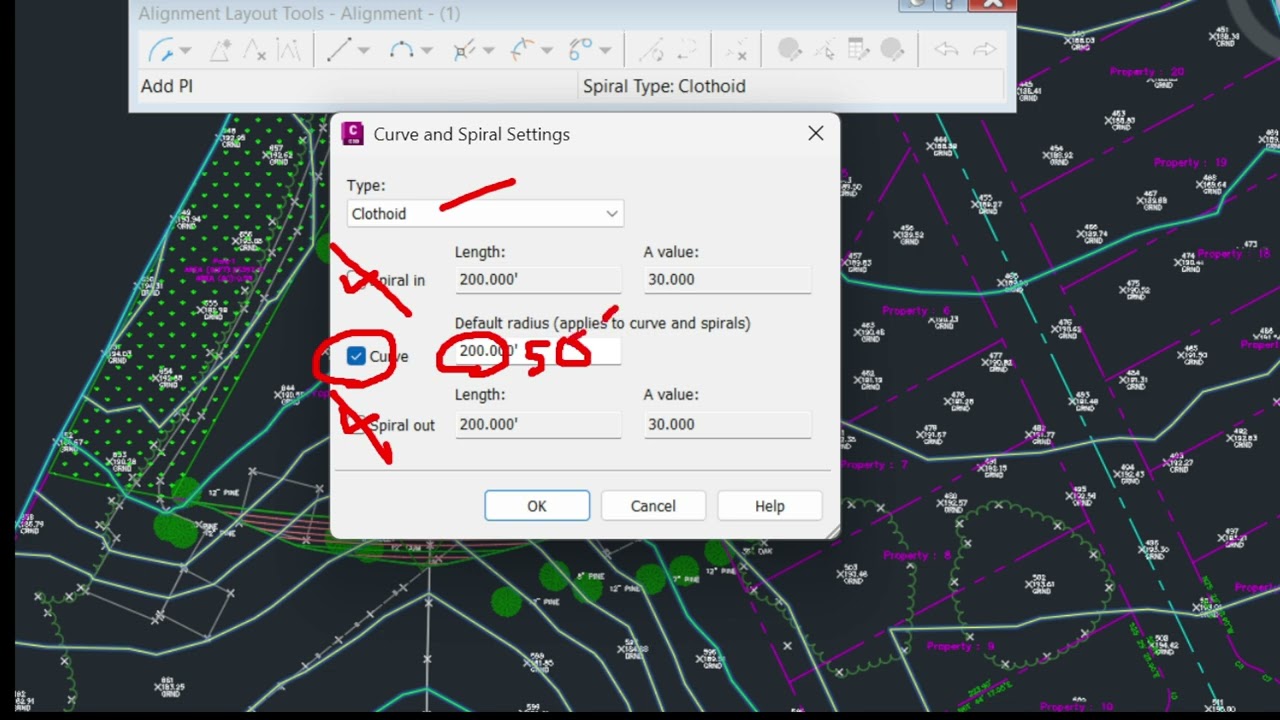
Task: Toggle the Spiral out checkbox
Action: pyautogui.click(x=356, y=425)
